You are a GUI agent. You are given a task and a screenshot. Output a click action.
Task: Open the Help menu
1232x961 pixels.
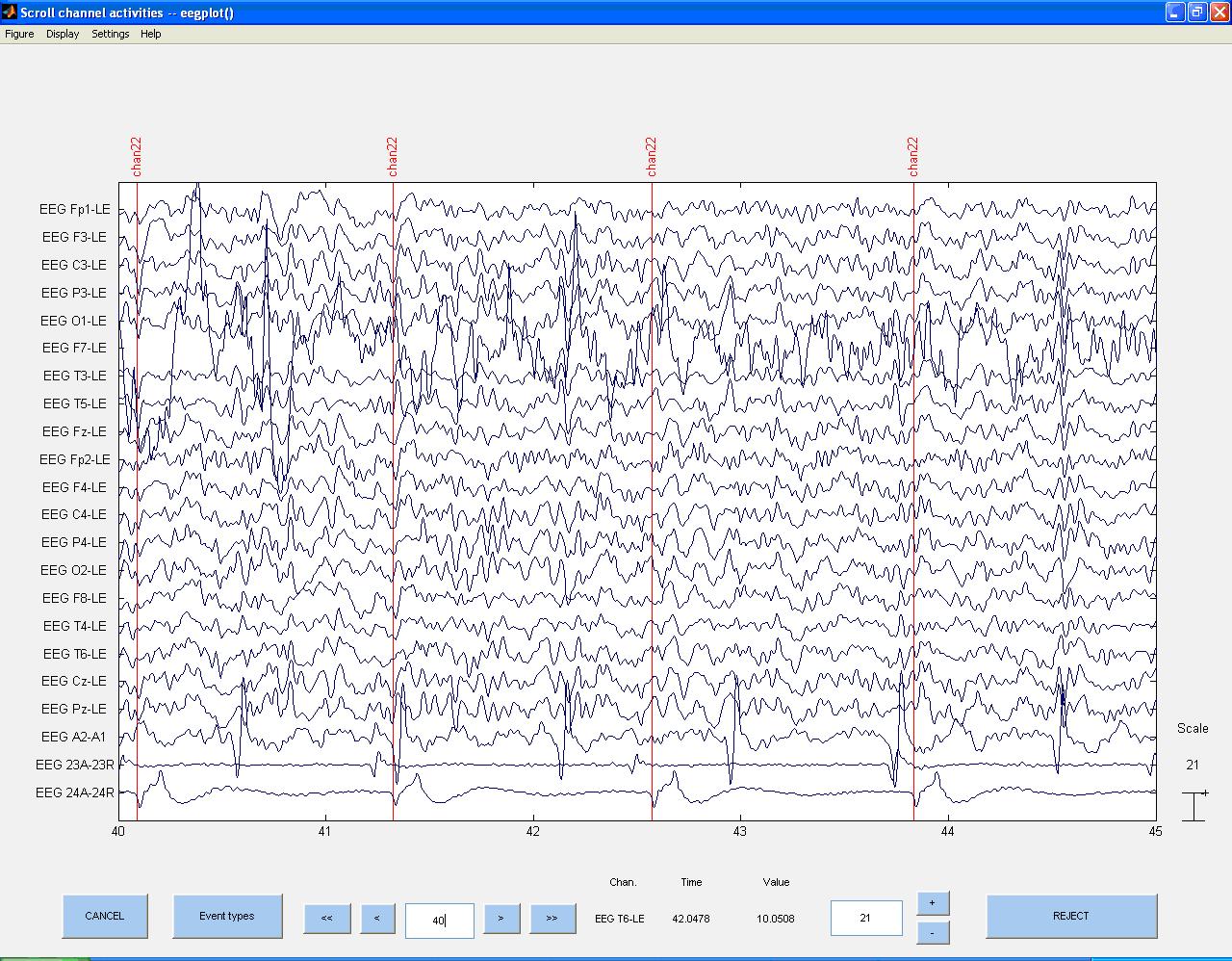click(150, 34)
